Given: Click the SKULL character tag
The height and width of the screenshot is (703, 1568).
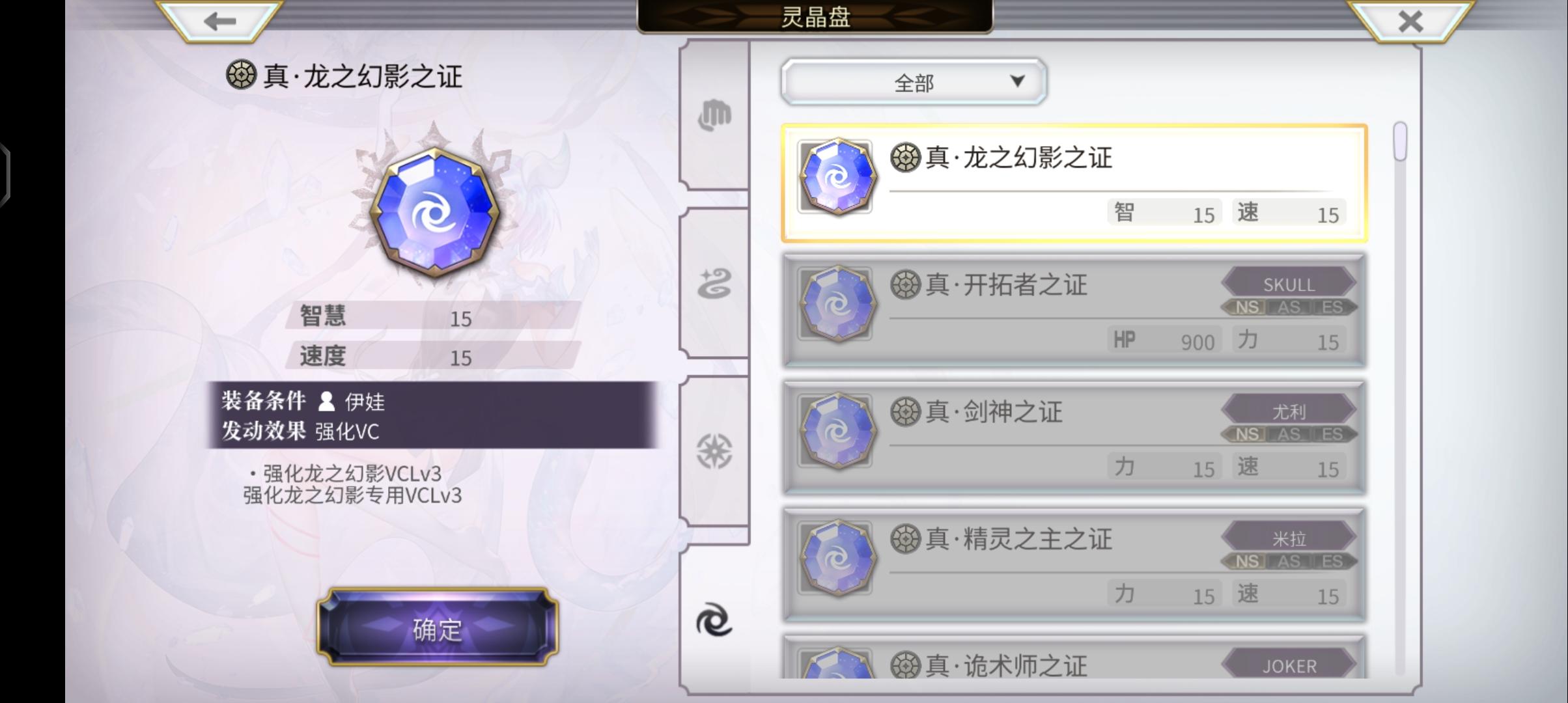Looking at the screenshot, I should [1289, 284].
